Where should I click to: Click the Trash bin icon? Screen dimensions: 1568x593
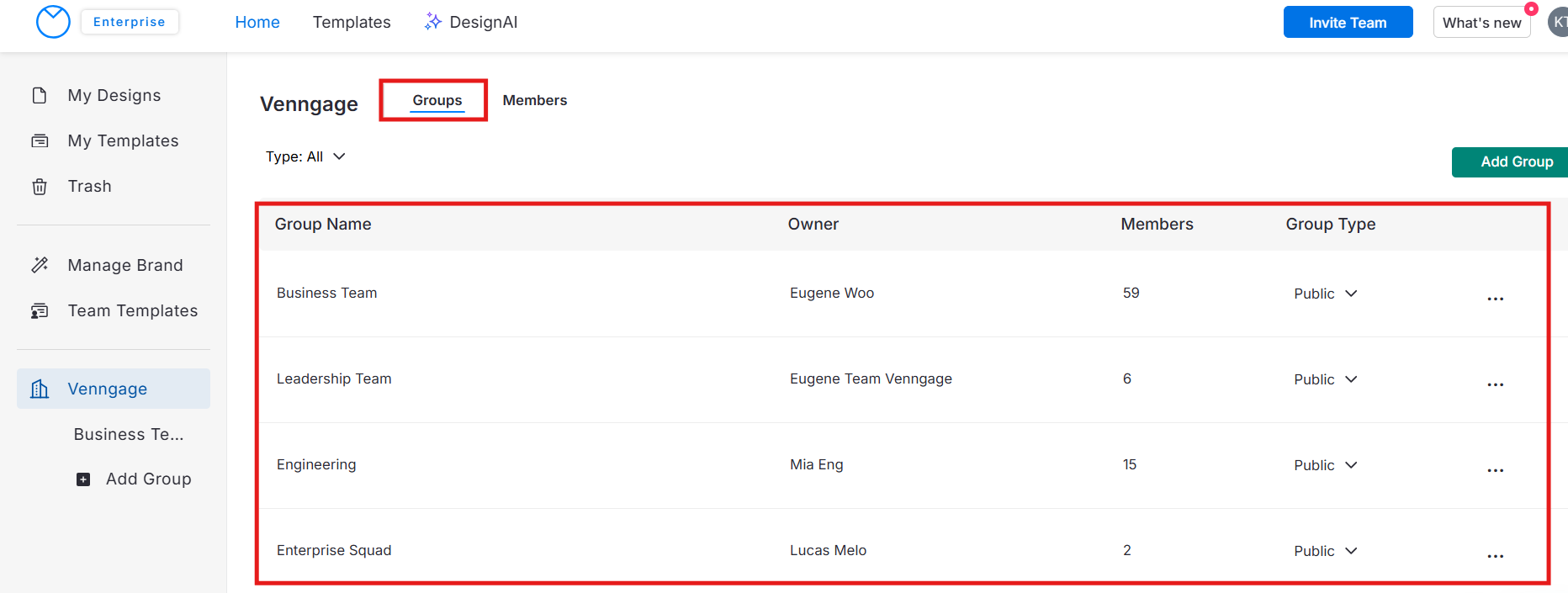[x=40, y=186]
